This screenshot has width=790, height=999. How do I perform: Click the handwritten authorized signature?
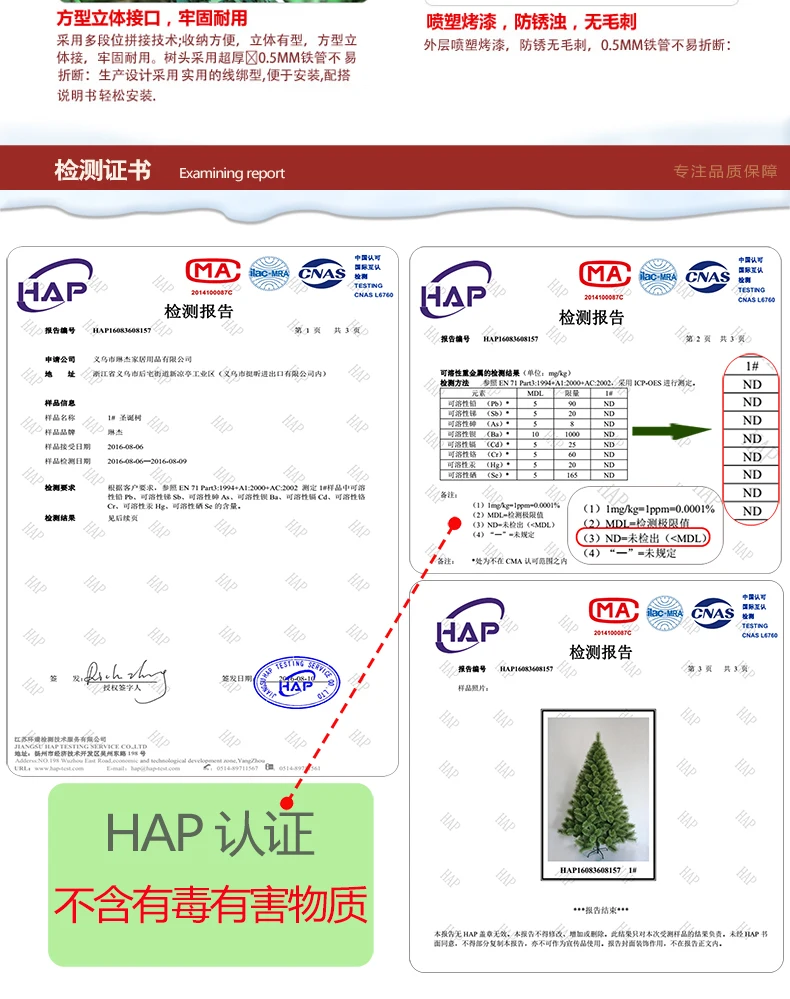pos(126,680)
